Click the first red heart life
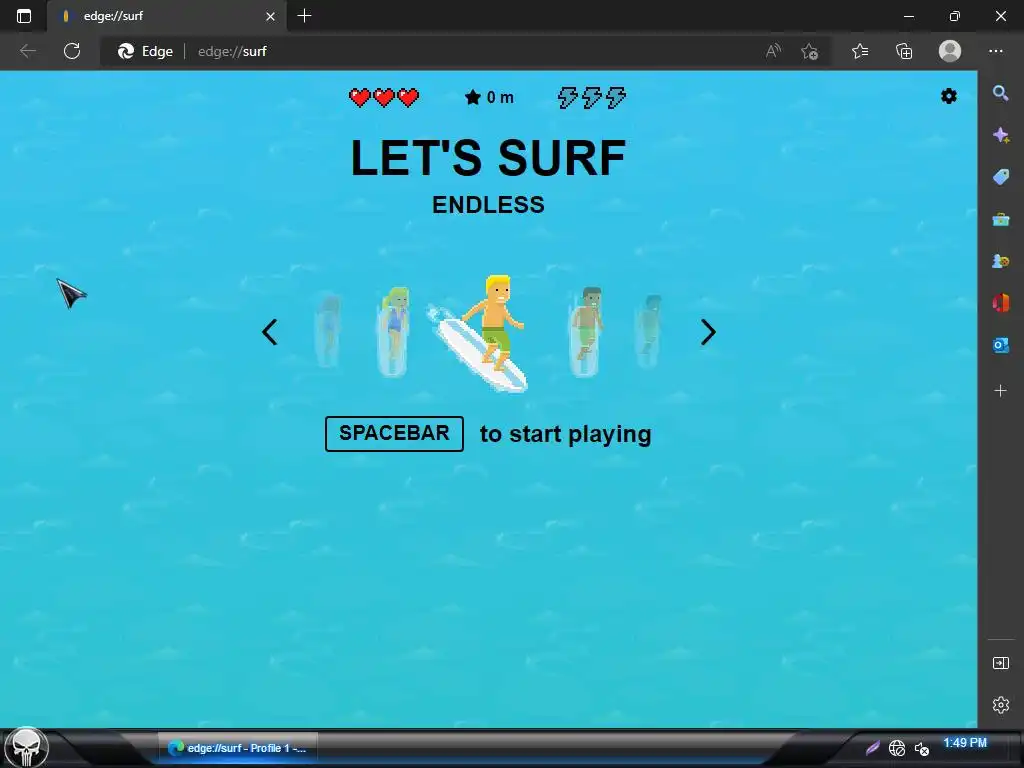Viewport: 1024px width, 768px height. [x=360, y=98]
